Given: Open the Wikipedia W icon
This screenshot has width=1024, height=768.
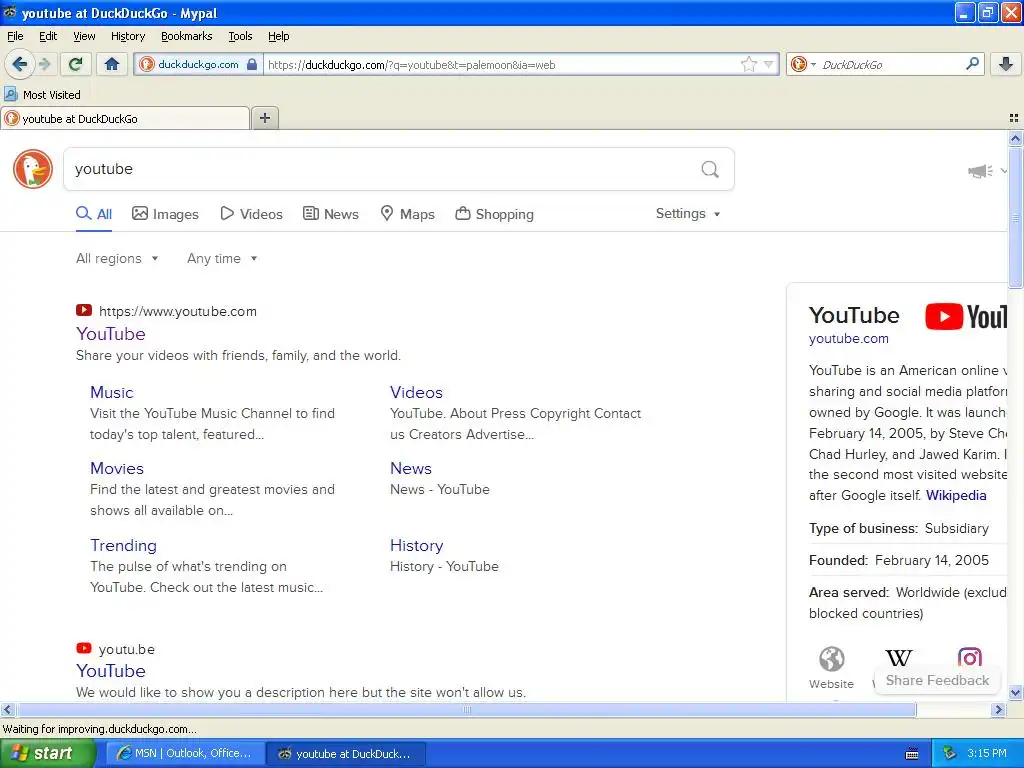Looking at the screenshot, I should point(899,658).
